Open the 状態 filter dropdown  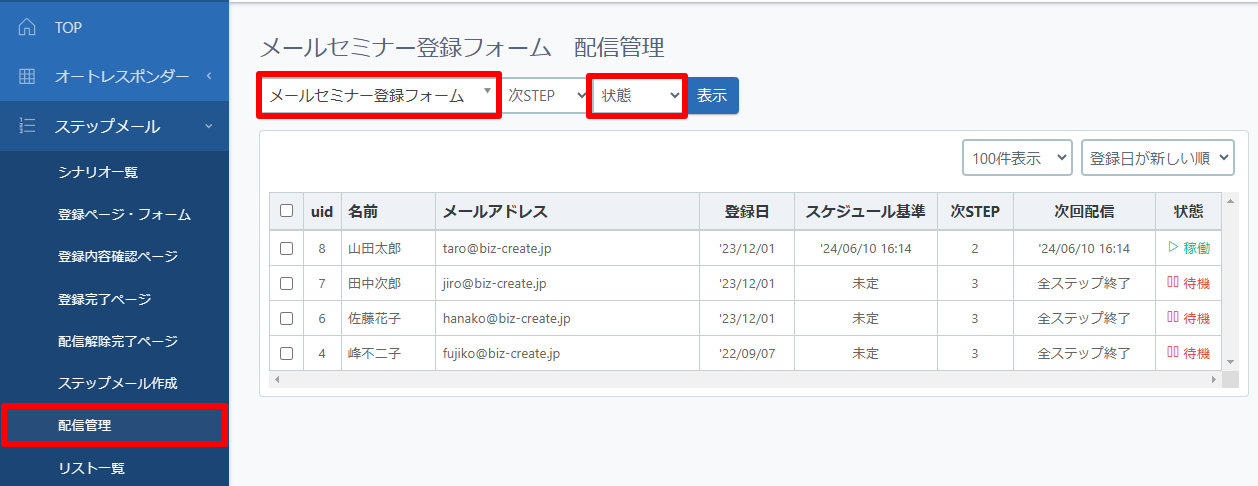[x=638, y=96]
